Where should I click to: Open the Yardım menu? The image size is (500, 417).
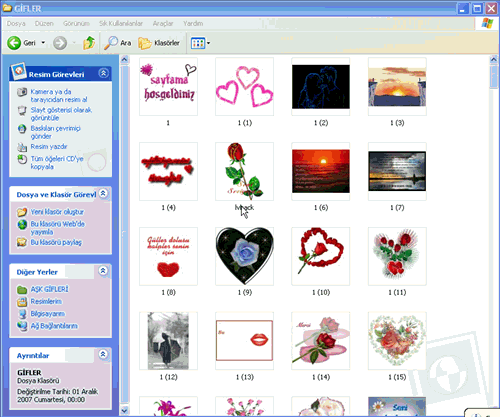click(193, 23)
